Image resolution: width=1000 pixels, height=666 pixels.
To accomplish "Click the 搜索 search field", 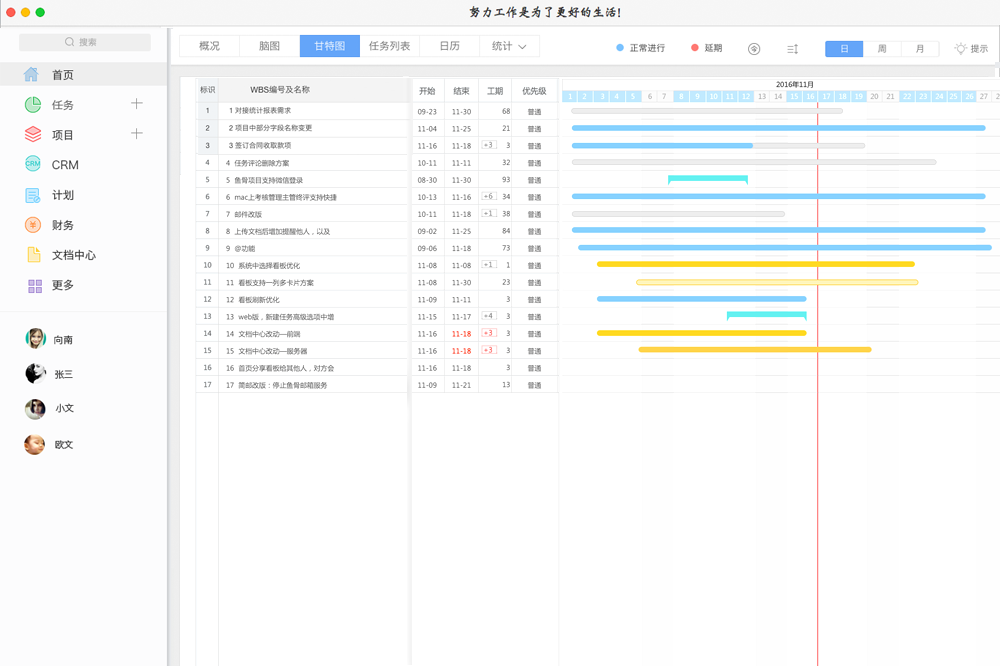I will [x=85, y=42].
